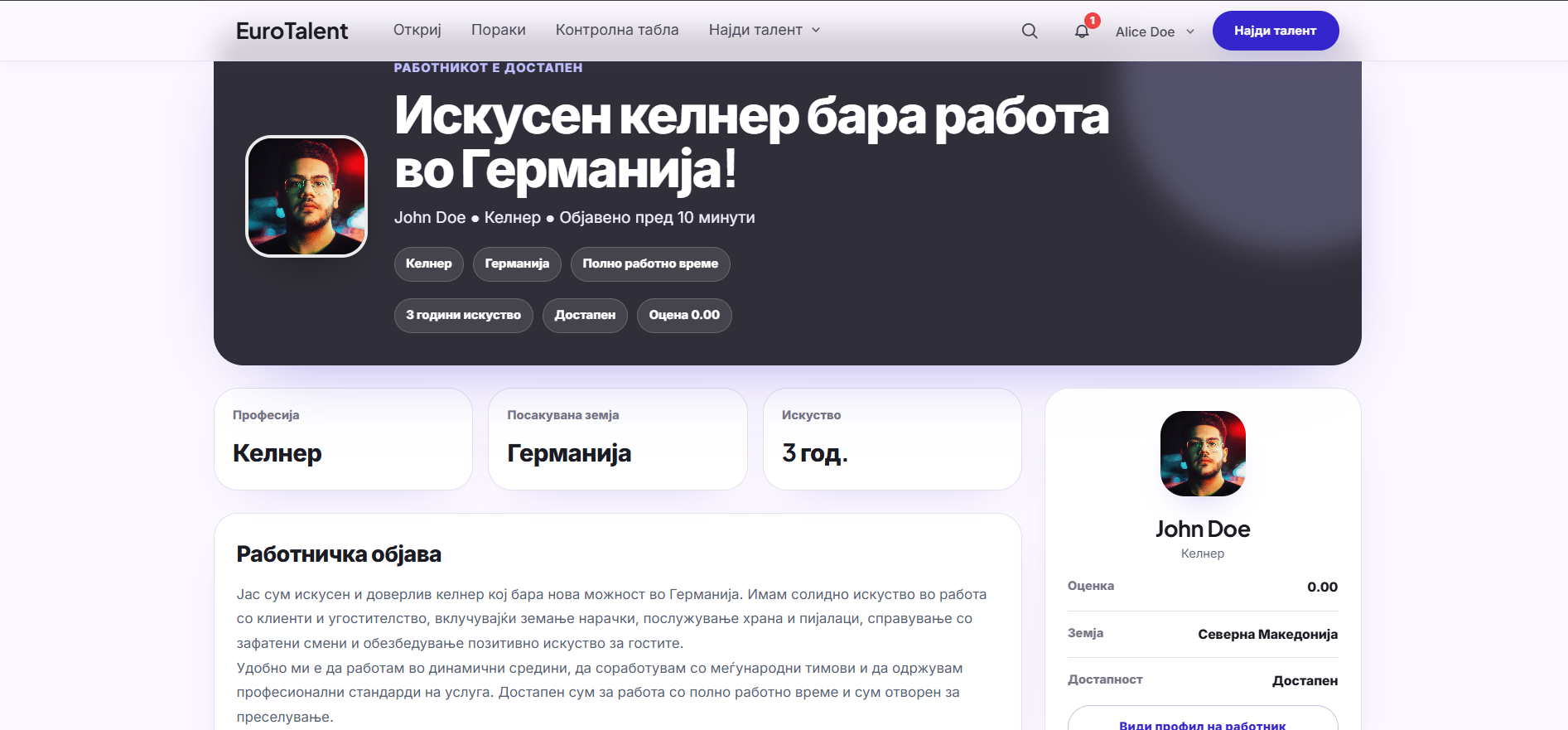Click the Посакувана земја Германија card
The image size is (1568, 730).
[618, 439]
